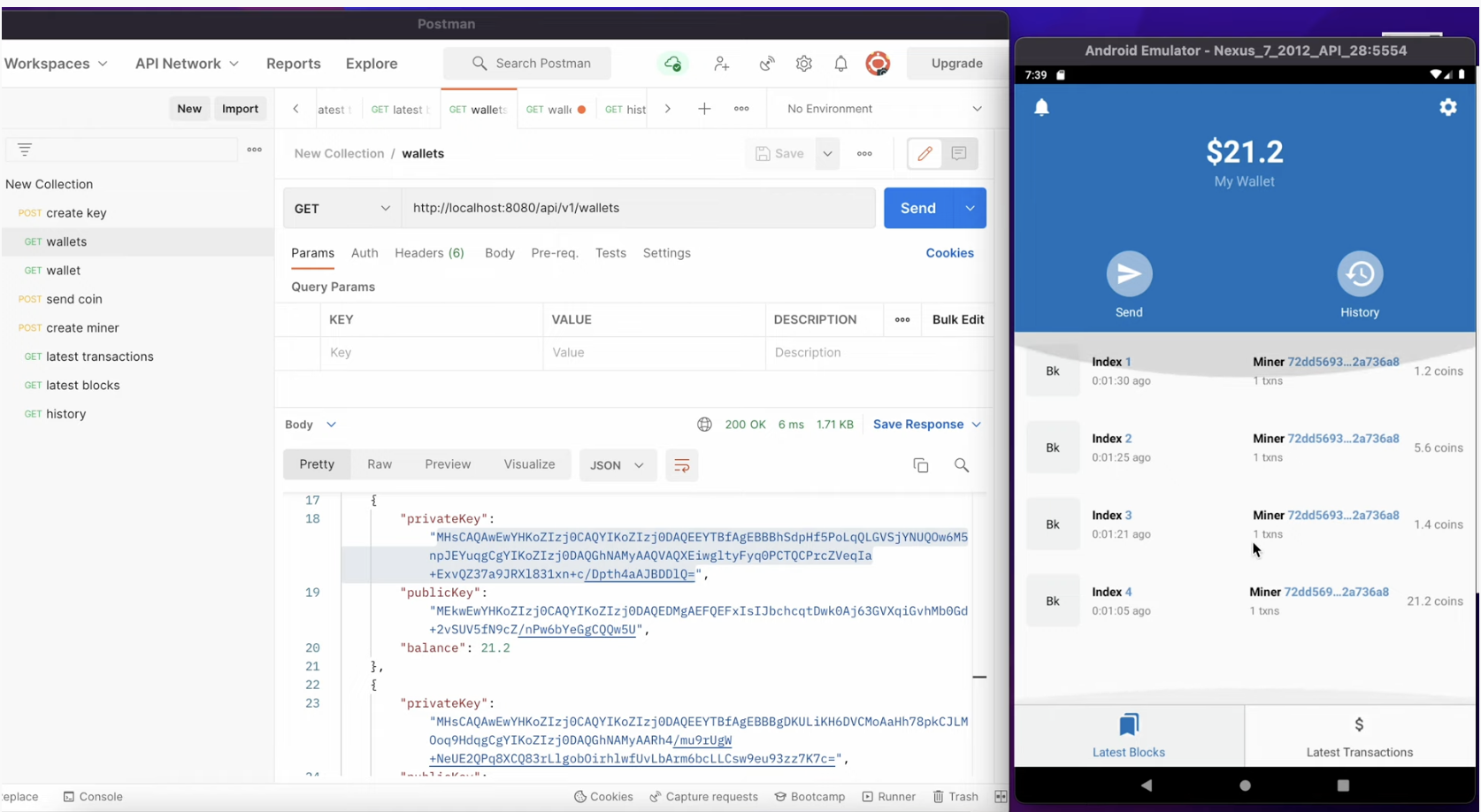
Task: Open the JSON format dropdown
Action: point(618,465)
